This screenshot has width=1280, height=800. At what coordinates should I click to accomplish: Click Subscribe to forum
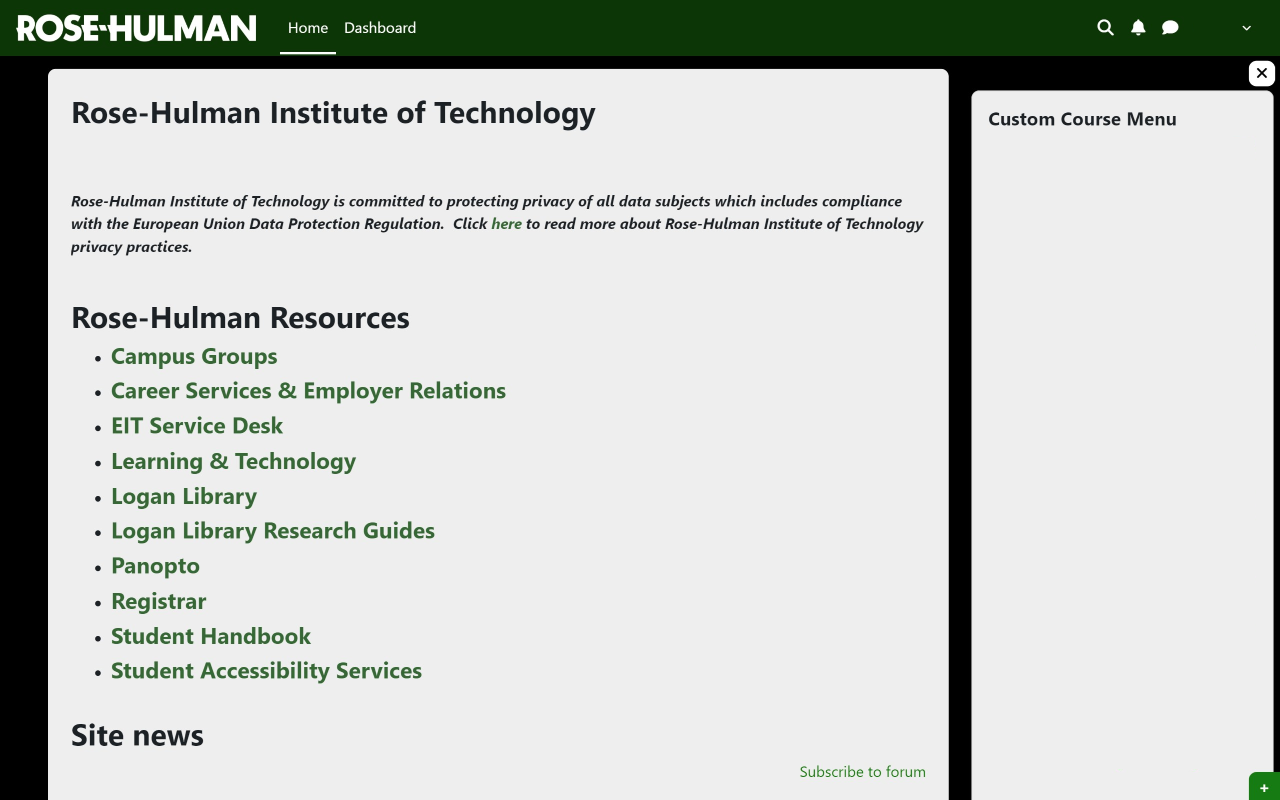click(863, 772)
